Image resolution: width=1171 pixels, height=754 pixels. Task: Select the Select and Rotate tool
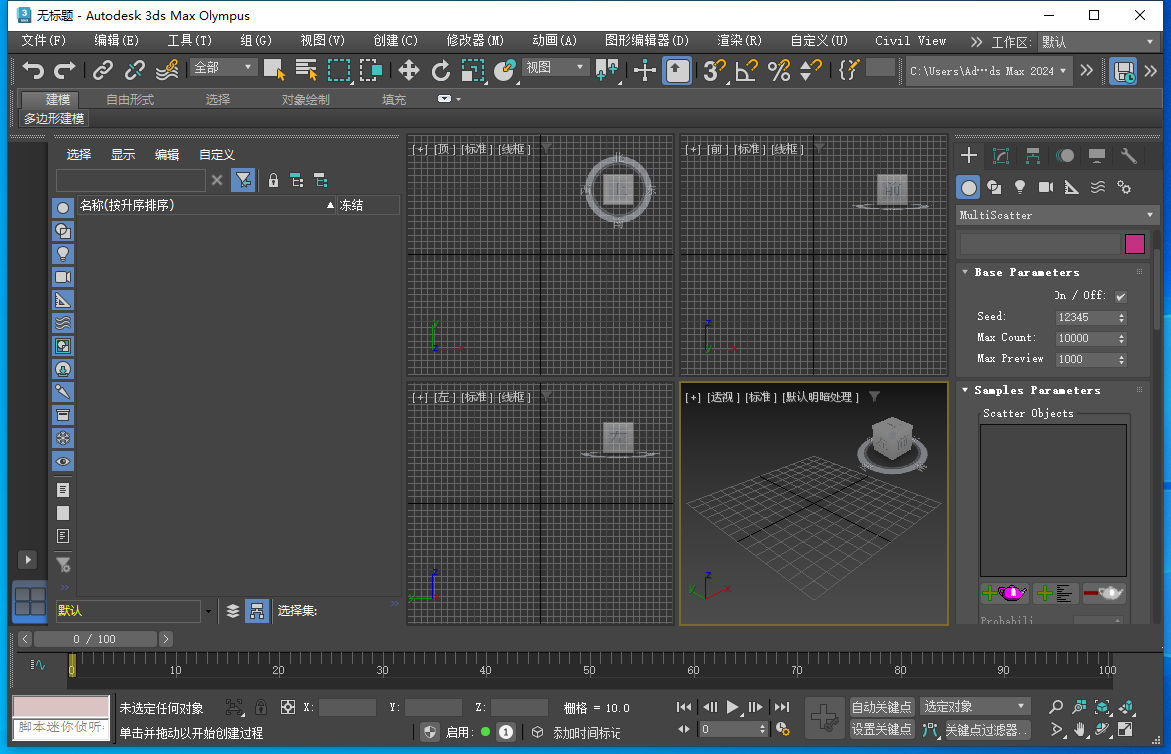tap(441, 71)
